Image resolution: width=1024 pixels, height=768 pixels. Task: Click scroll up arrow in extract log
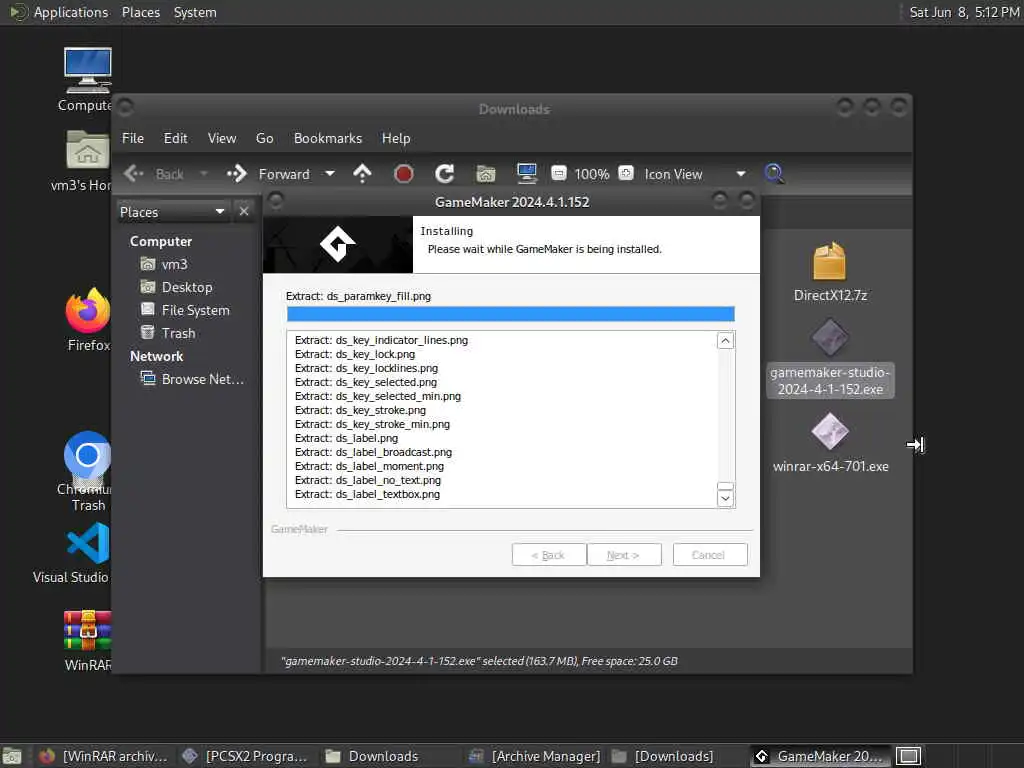(x=725, y=340)
